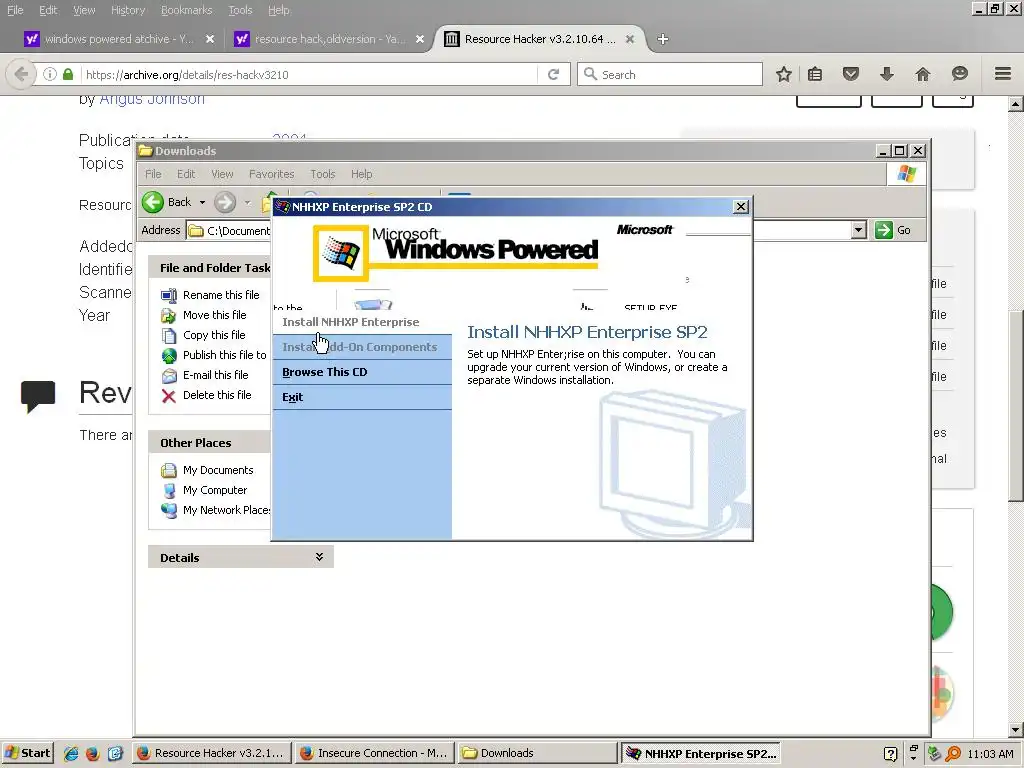Image resolution: width=1024 pixels, height=768 pixels.
Task: Click Exit in NHHXP setup dialog
Action: 293,397
